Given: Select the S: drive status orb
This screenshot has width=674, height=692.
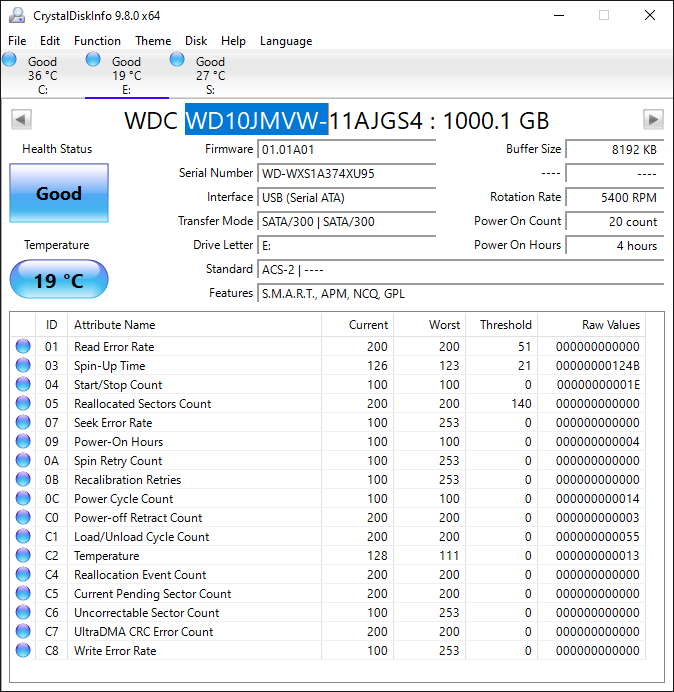Looking at the screenshot, I should [x=177, y=59].
